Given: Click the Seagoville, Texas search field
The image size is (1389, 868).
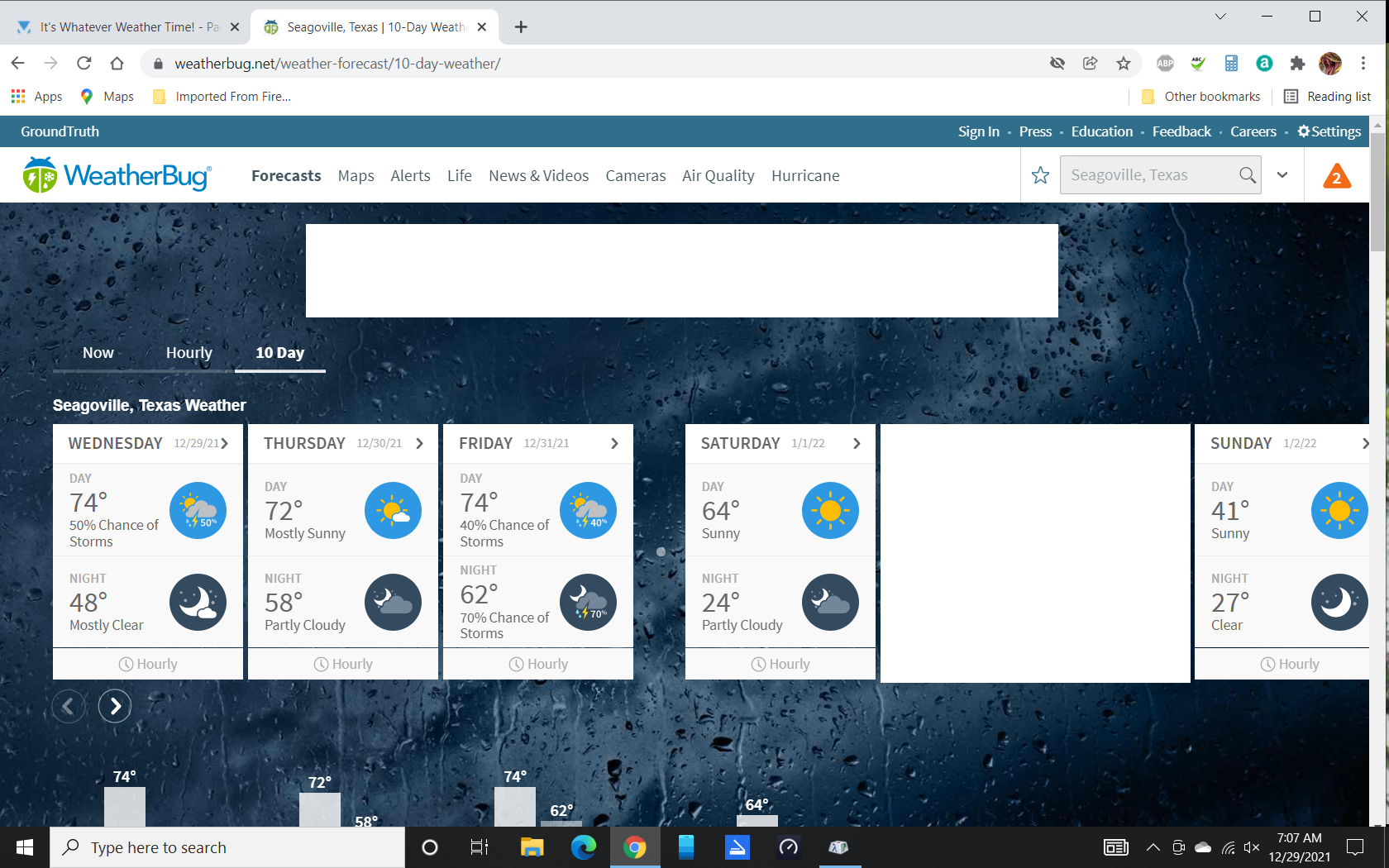Looking at the screenshot, I should 1149,175.
